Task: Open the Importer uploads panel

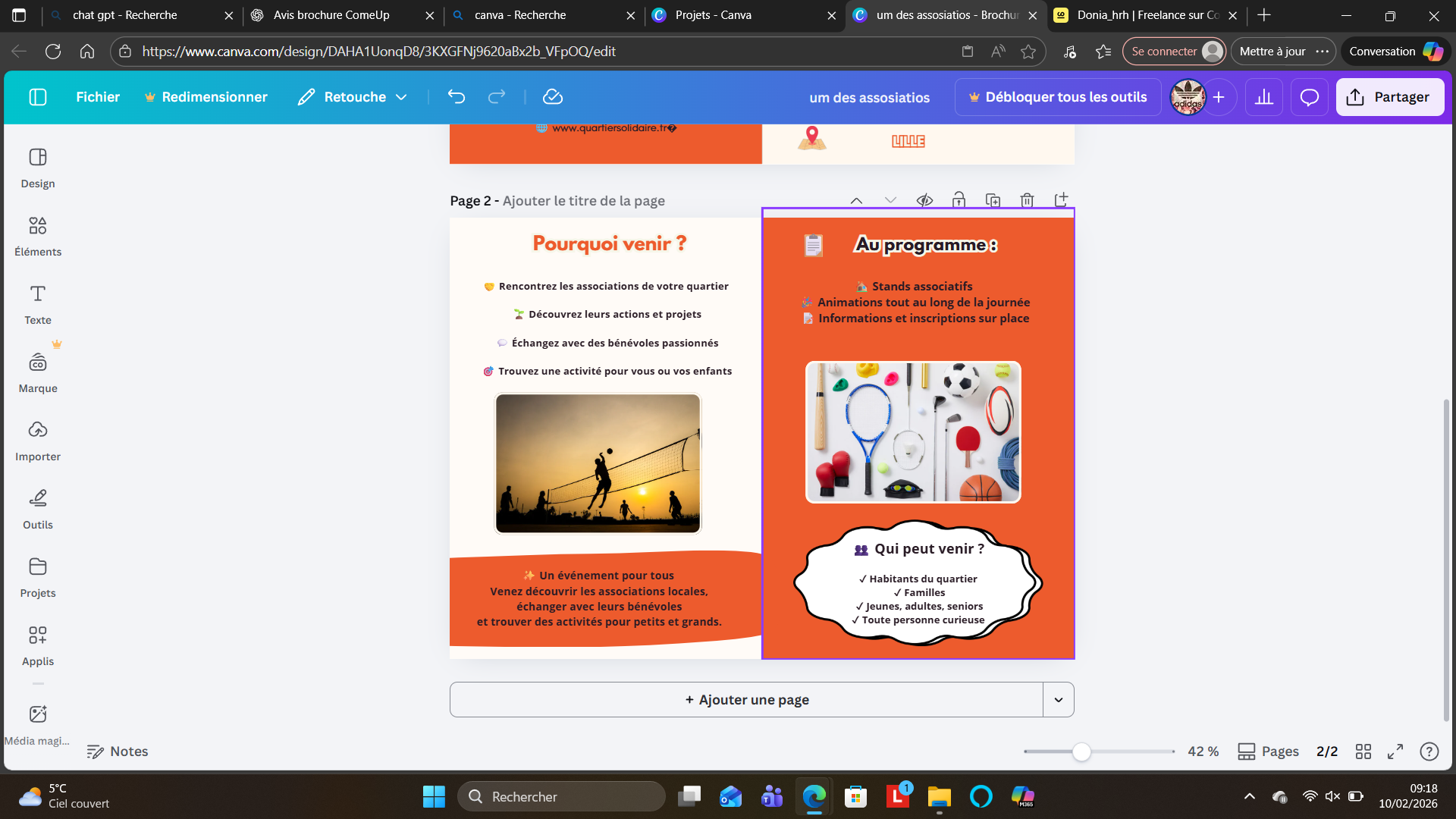Action: (x=38, y=441)
